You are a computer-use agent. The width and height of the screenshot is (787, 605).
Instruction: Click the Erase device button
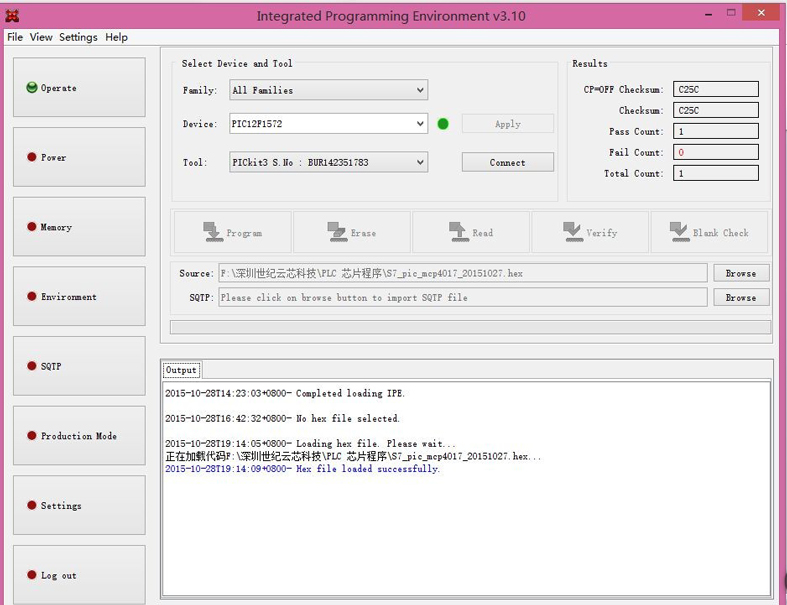point(351,232)
